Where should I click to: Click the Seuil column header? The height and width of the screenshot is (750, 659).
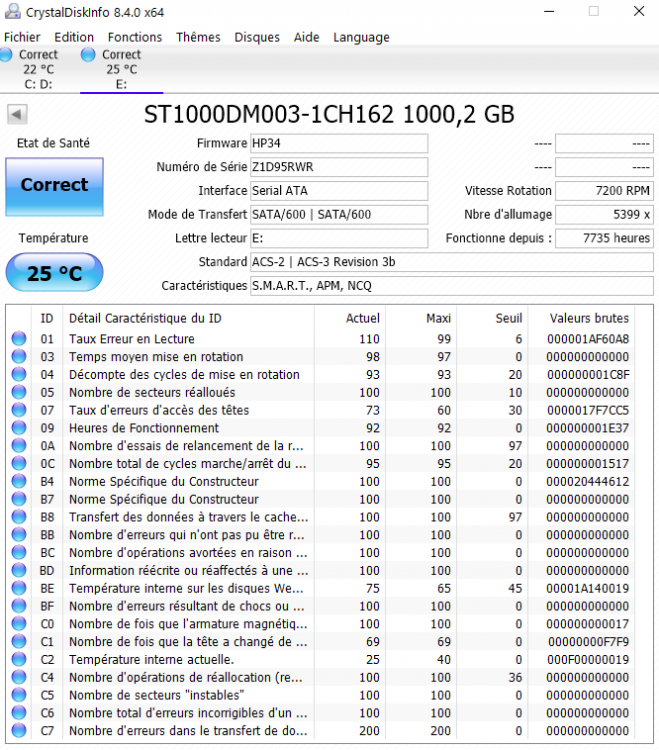pos(509,318)
